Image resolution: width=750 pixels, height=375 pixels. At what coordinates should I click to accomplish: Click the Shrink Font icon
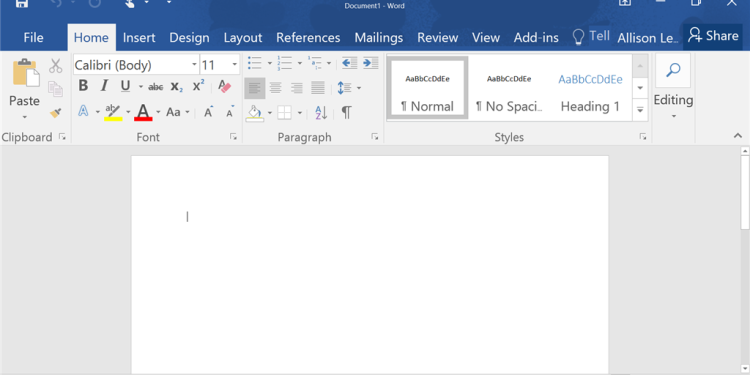coord(230,112)
